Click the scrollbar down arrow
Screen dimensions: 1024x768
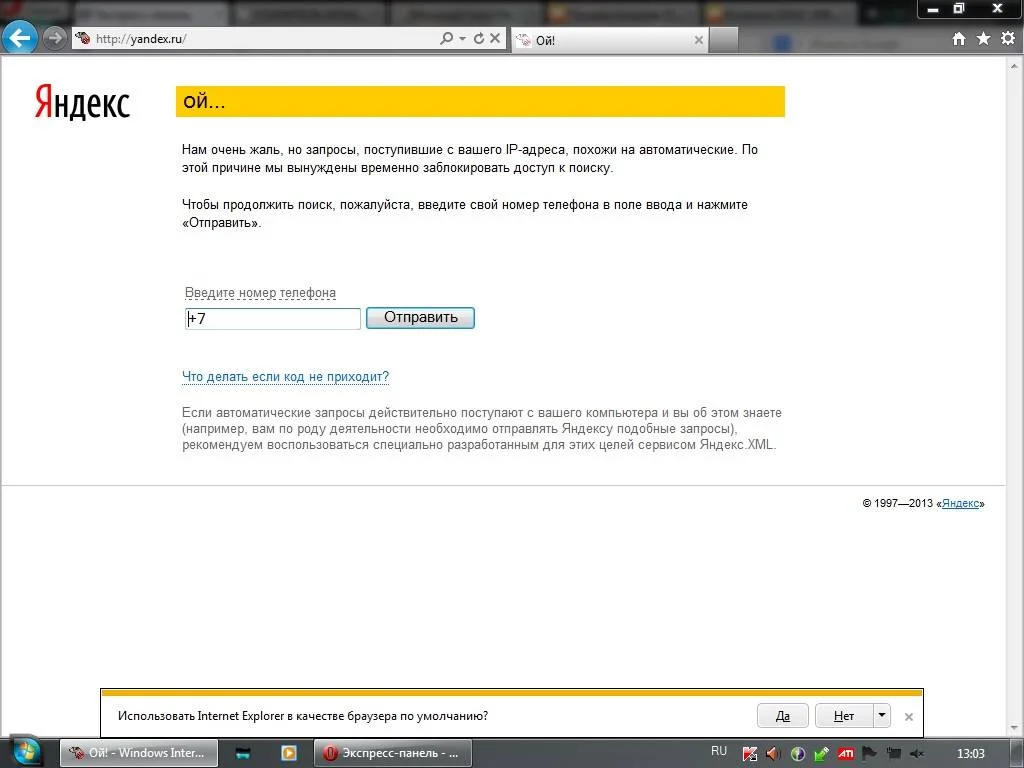(1015, 728)
